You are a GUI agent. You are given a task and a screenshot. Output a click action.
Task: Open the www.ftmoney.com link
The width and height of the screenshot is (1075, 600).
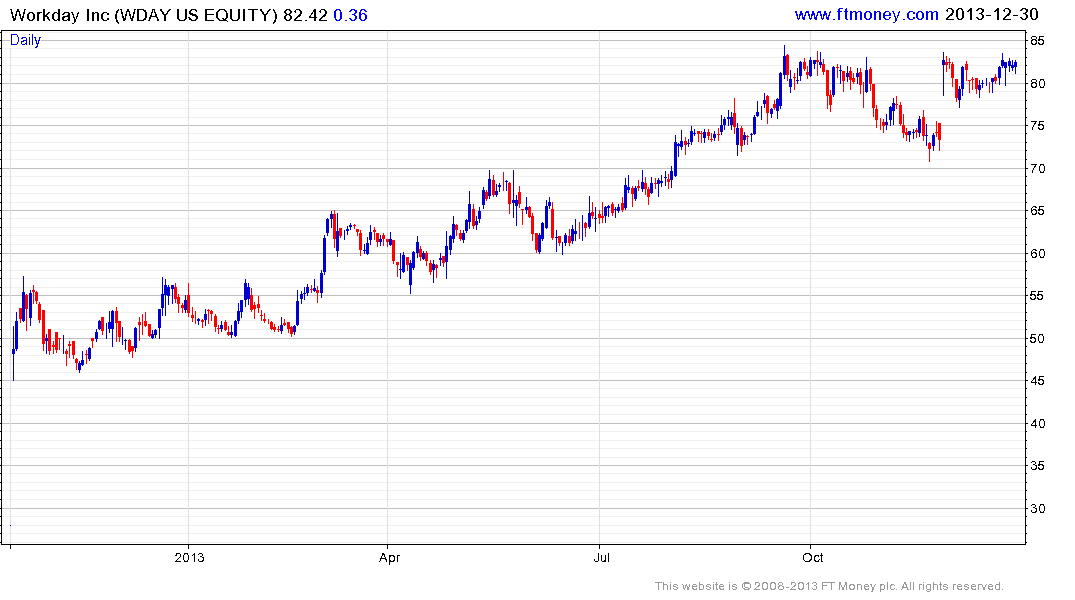point(866,14)
